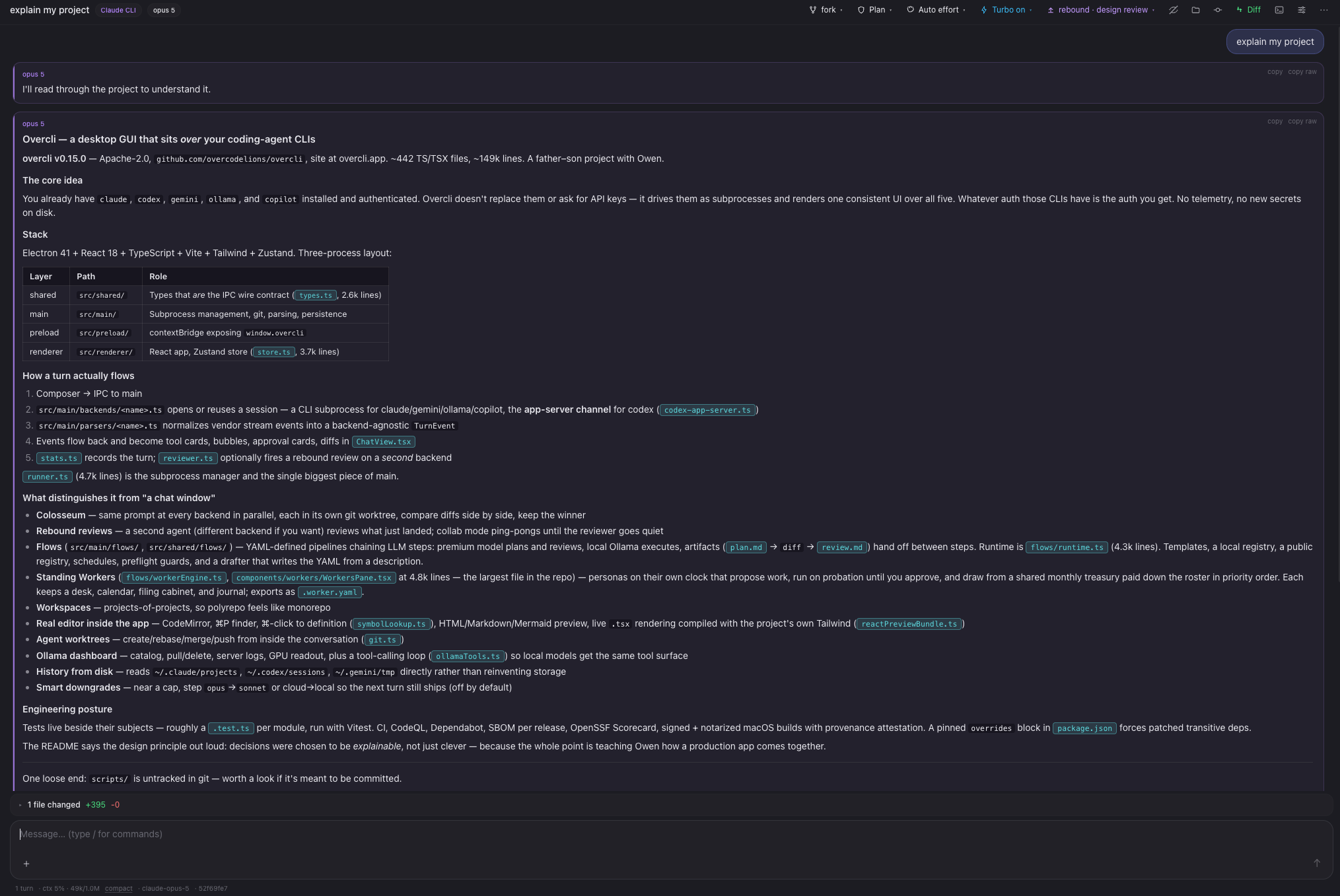Screen dimensions: 1340x896
Task: Click the github.com/overcodelions/overcli code text
Action: pos(229,159)
